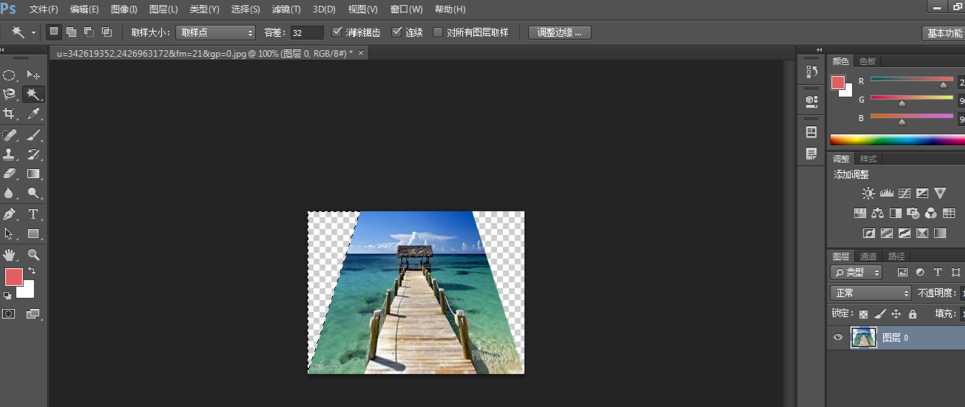Select the Magic Wand tool
Viewport: 965px width, 407px height.
point(33,95)
